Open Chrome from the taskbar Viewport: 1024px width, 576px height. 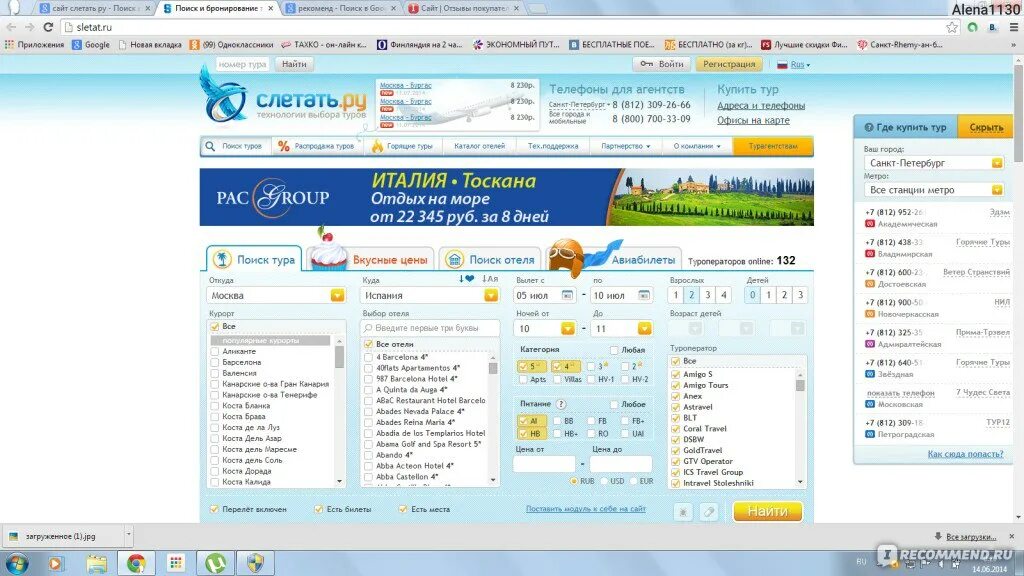[x=136, y=562]
